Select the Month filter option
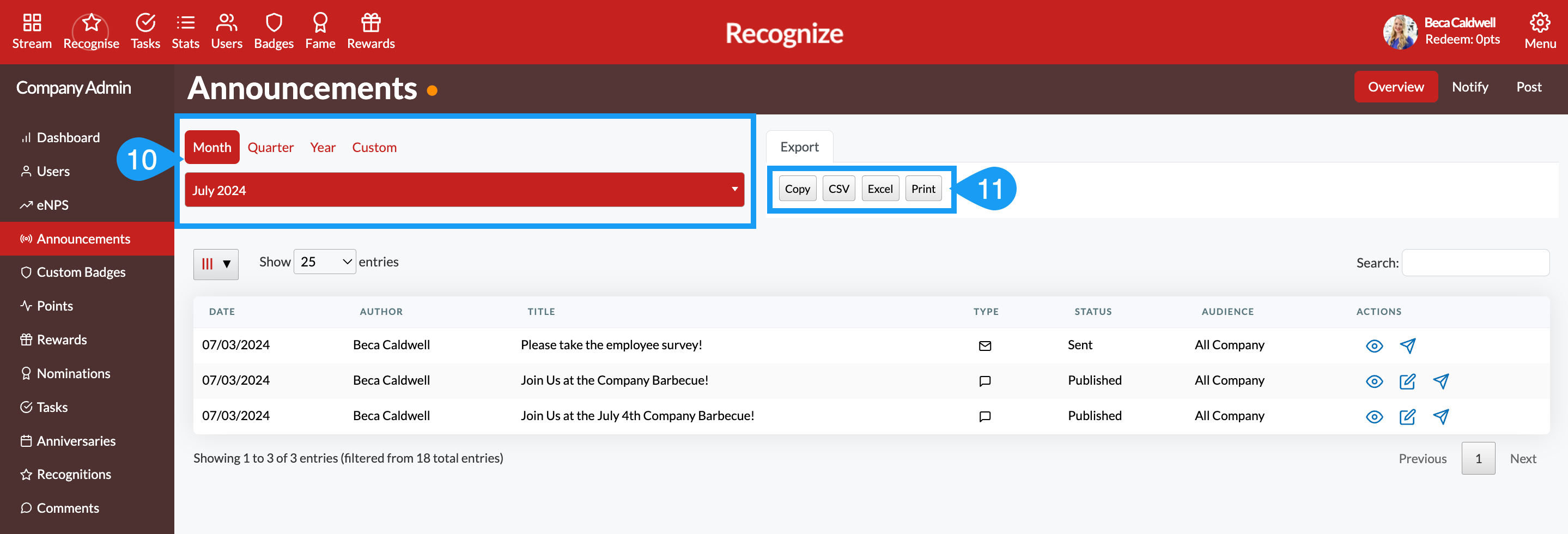The image size is (1568, 534). [212, 147]
